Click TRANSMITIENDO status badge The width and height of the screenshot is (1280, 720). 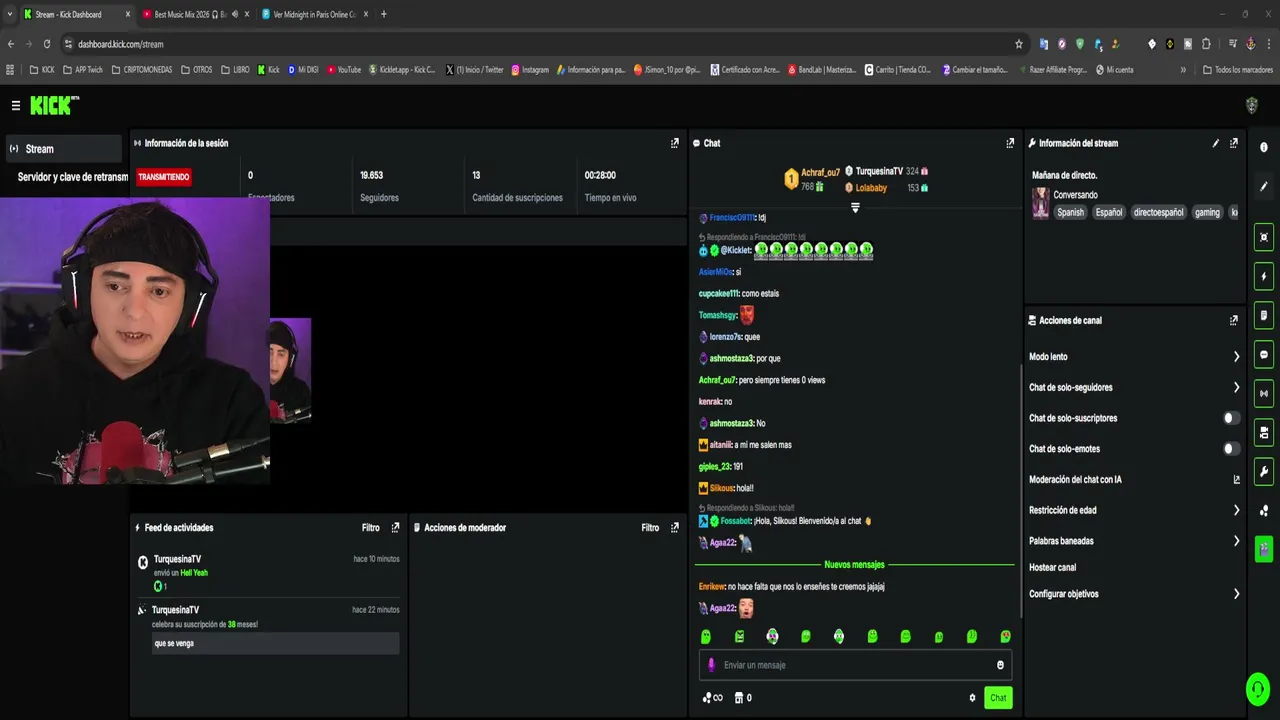tap(163, 177)
